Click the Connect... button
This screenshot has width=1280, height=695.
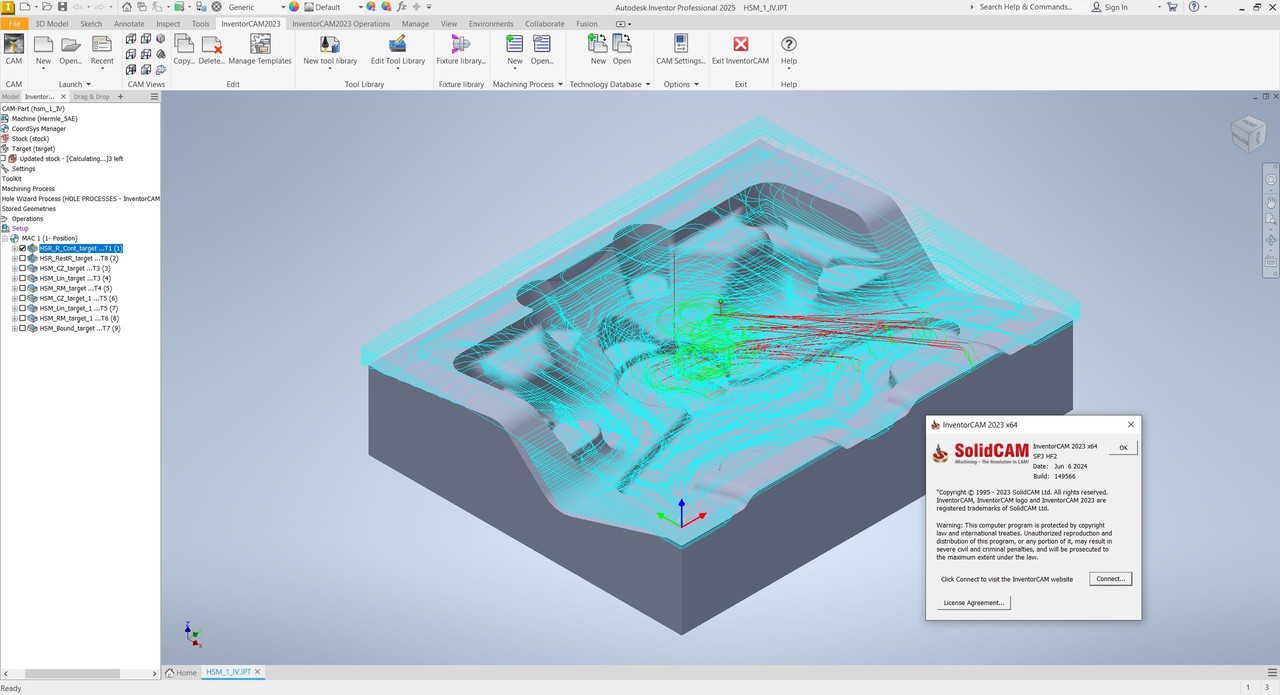tap(1110, 579)
